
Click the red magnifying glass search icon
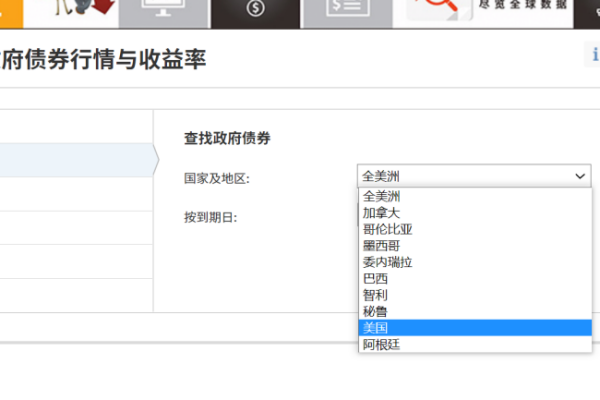pos(442,12)
